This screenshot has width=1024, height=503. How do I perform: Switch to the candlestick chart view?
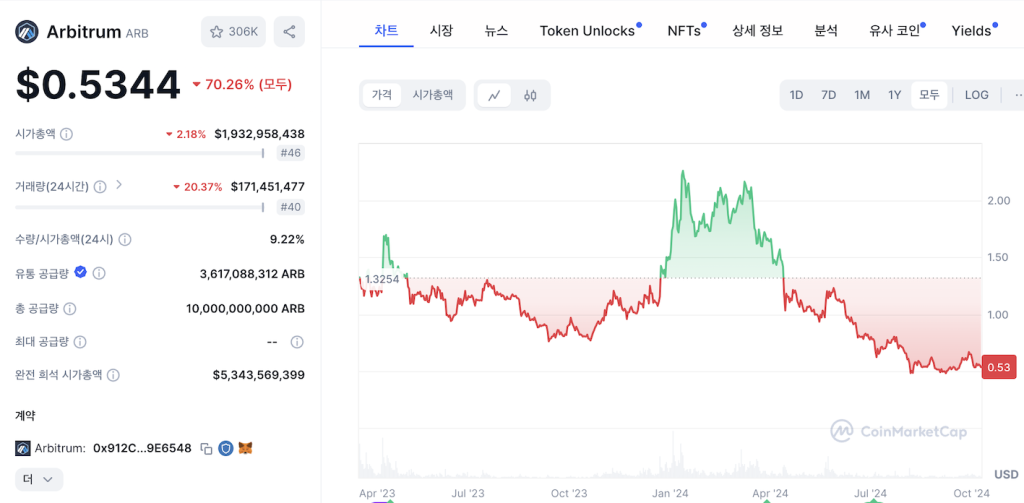click(x=530, y=95)
